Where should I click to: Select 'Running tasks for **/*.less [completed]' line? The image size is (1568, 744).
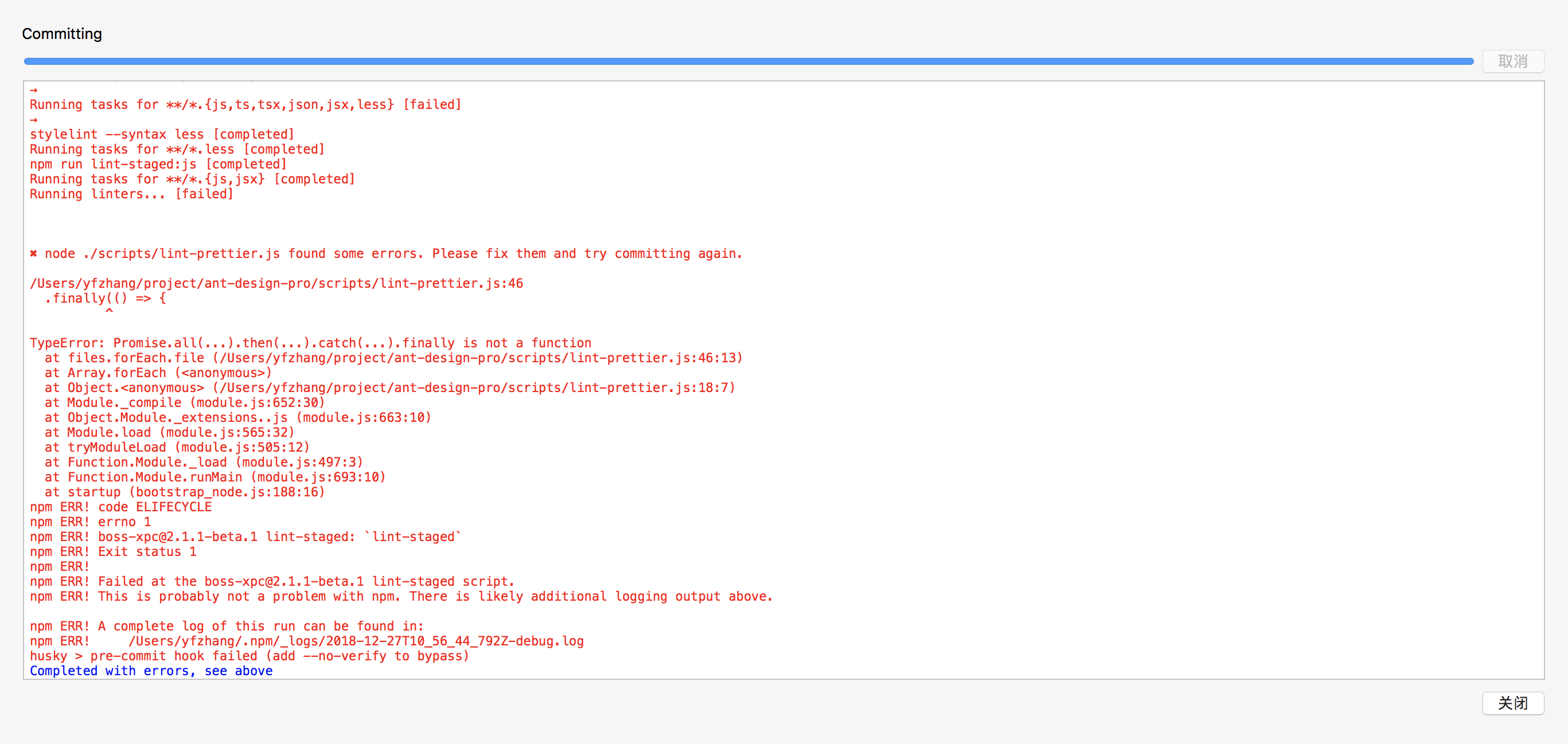[x=177, y=149]
